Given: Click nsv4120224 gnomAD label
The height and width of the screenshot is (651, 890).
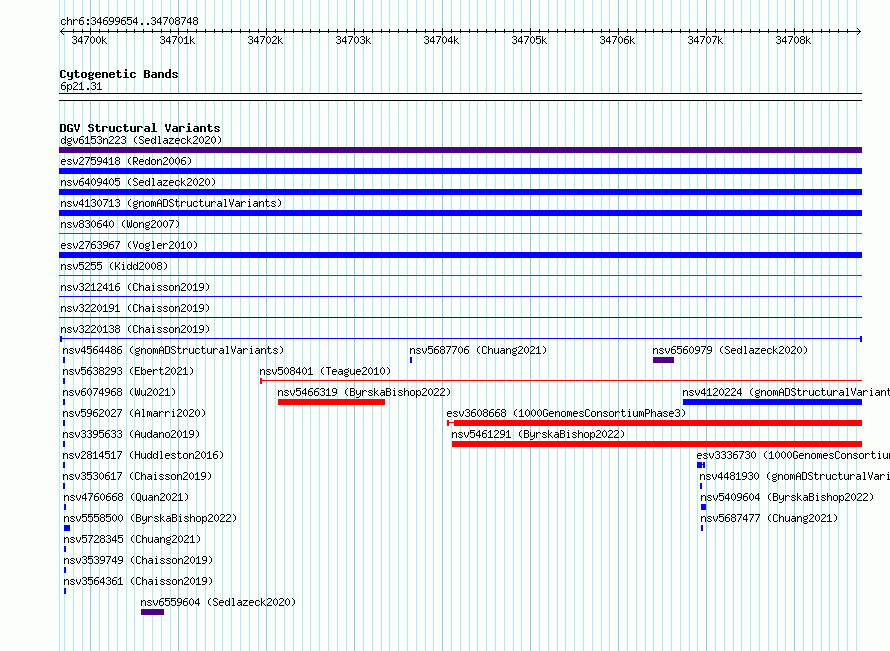Looking at the screenshot, I should pyautogui.click(x=786, y=392).
